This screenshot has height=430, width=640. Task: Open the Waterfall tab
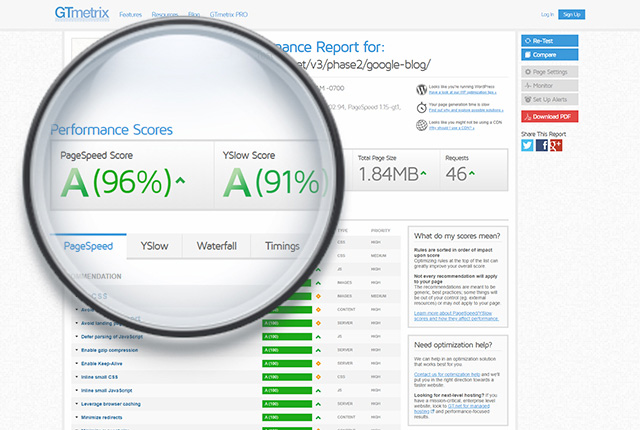[x=217, y=245]
